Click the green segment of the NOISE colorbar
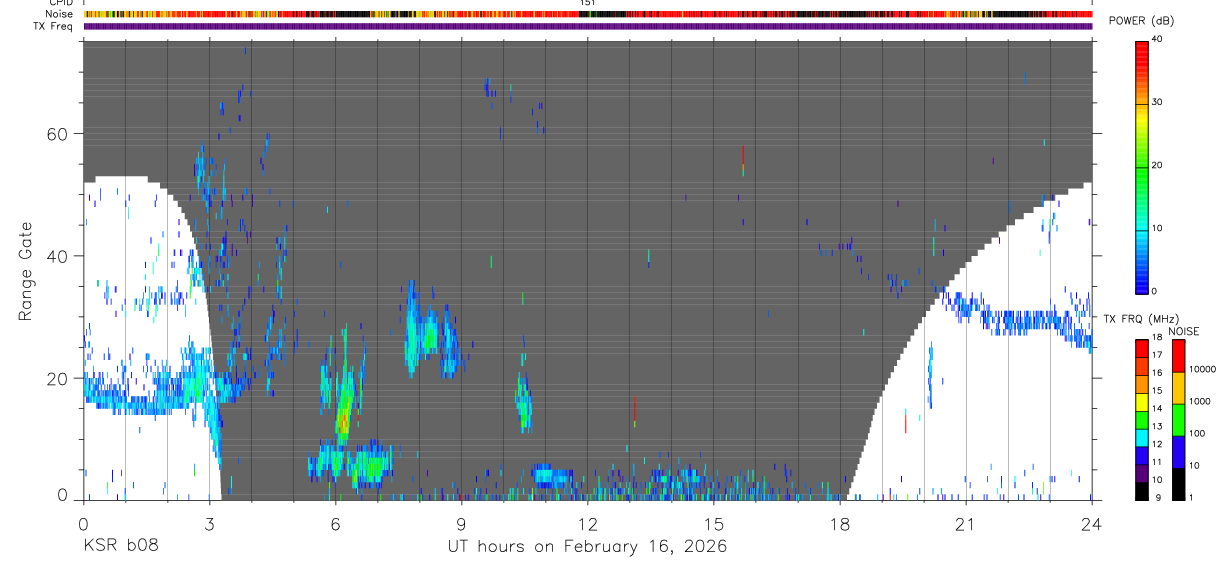This screenshot has height=567, width=1228. click(x=1178, y=420)
